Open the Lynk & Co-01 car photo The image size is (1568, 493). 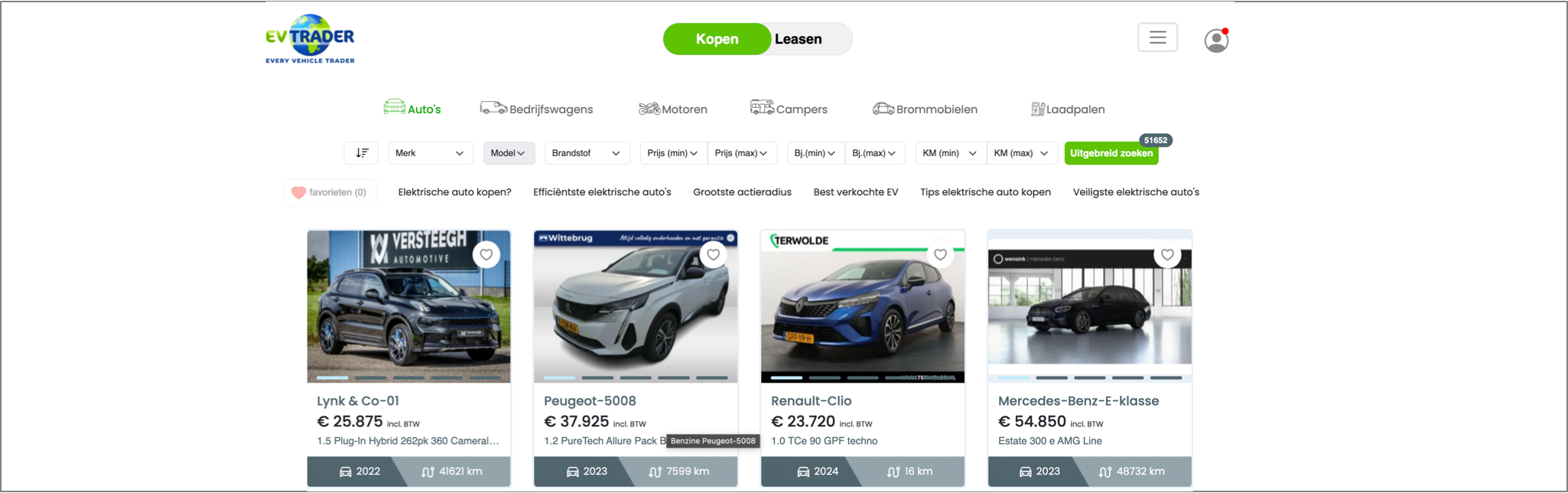point(408,306)
